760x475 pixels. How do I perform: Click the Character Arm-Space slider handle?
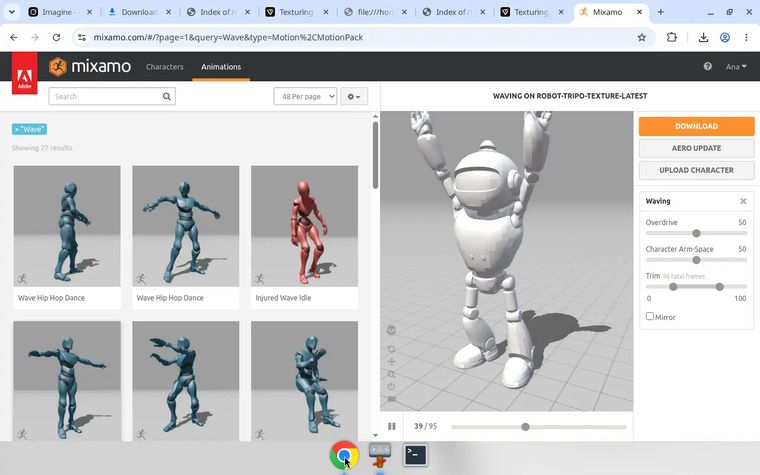[x=697, y=260]
